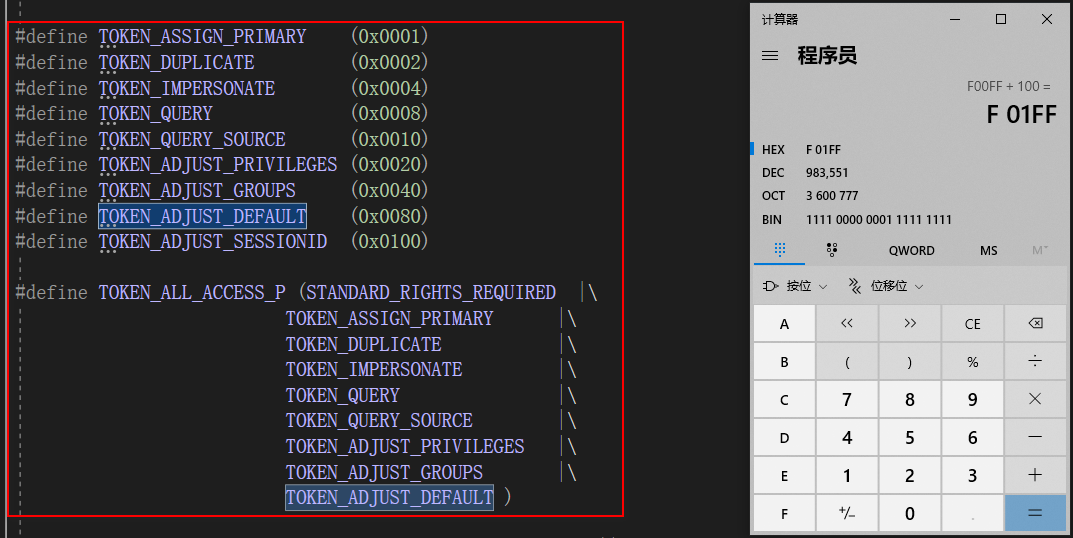This screenshot has height=538, width=1073.
Task: Click hex digit D key
Action: (784, 437)
